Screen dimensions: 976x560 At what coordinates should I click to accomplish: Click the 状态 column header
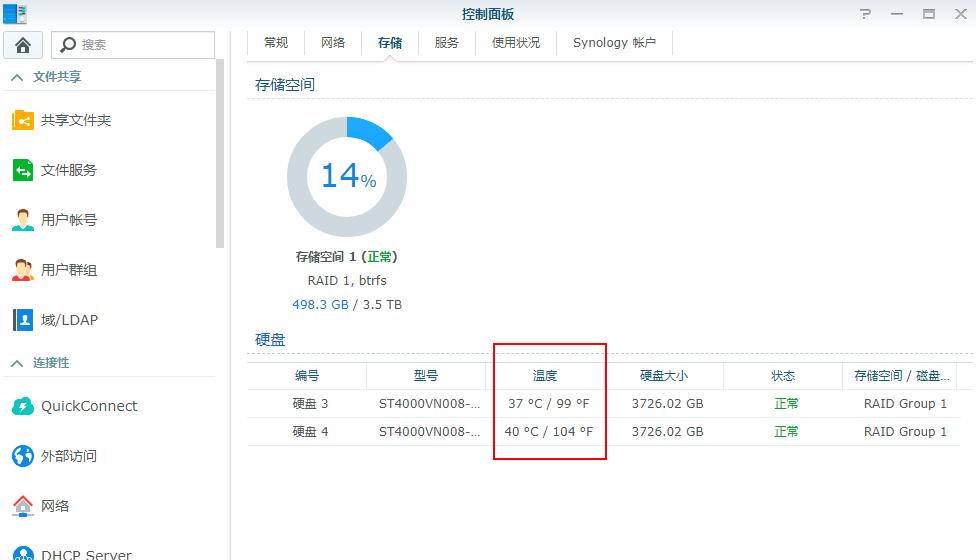click(782, 376)
